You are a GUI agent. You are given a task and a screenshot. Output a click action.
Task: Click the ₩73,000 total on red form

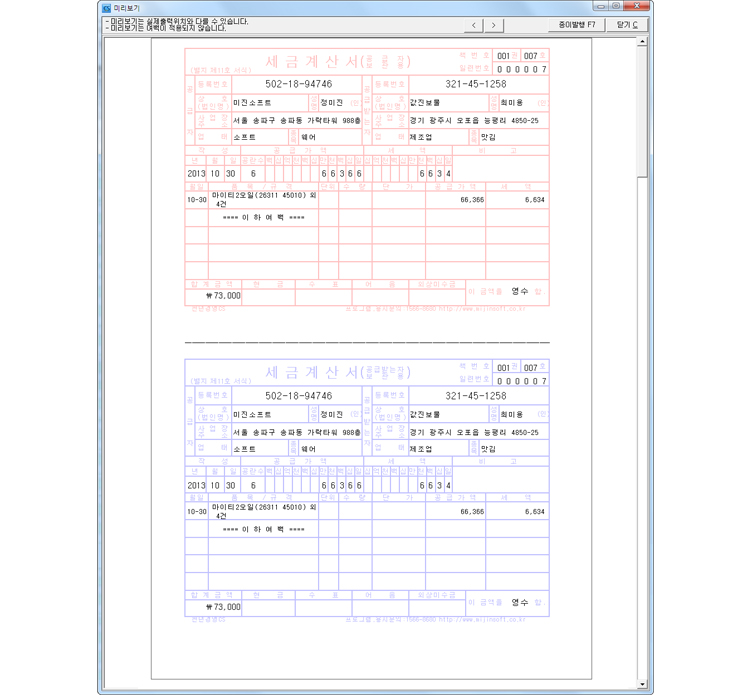[x=223, y=296]
